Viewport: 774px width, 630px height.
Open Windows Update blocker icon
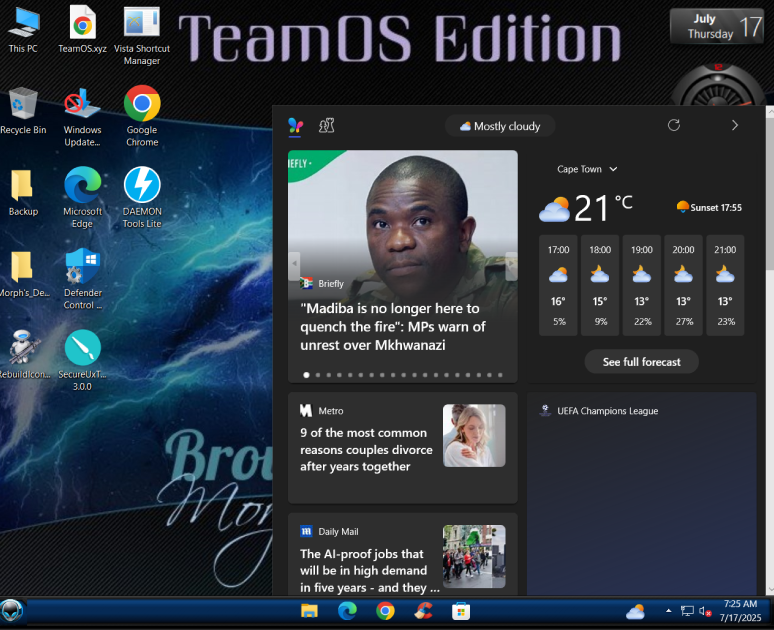click(82, 117)
